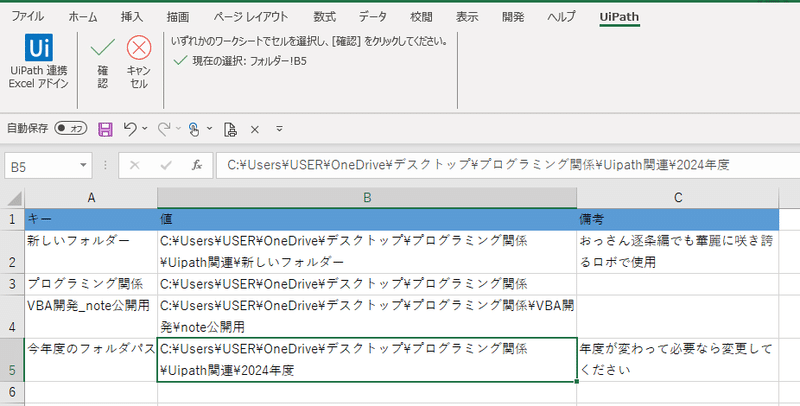Toggle 自動保存 switch

coord(71,129)
